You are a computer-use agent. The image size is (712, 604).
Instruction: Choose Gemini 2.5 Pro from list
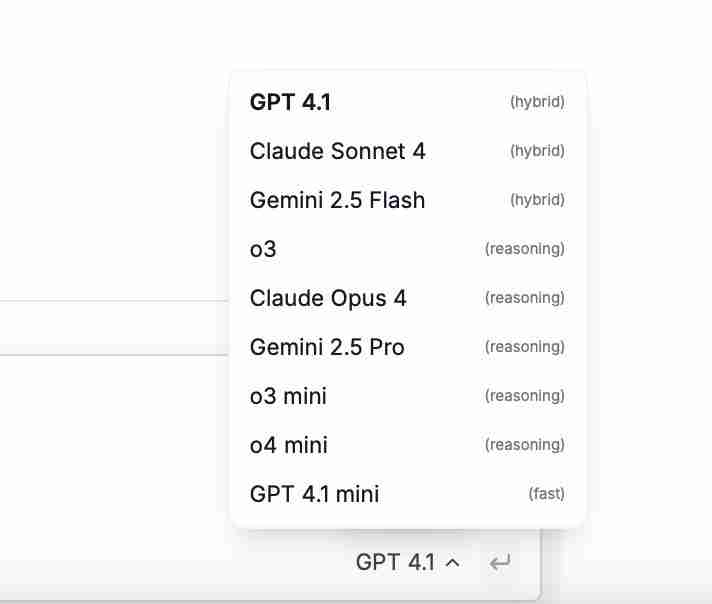point(327,347)
